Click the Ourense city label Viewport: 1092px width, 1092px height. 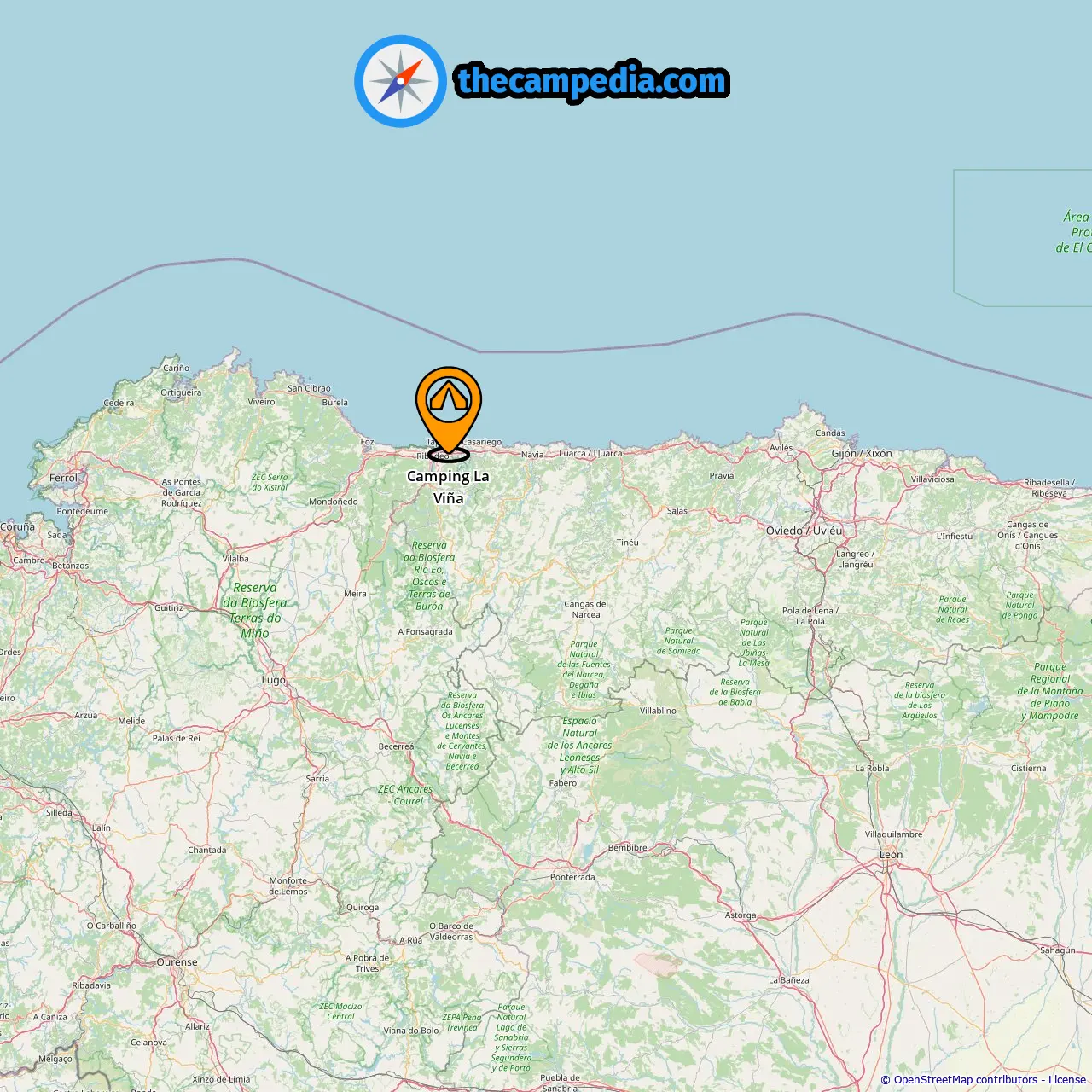(177, 962)
